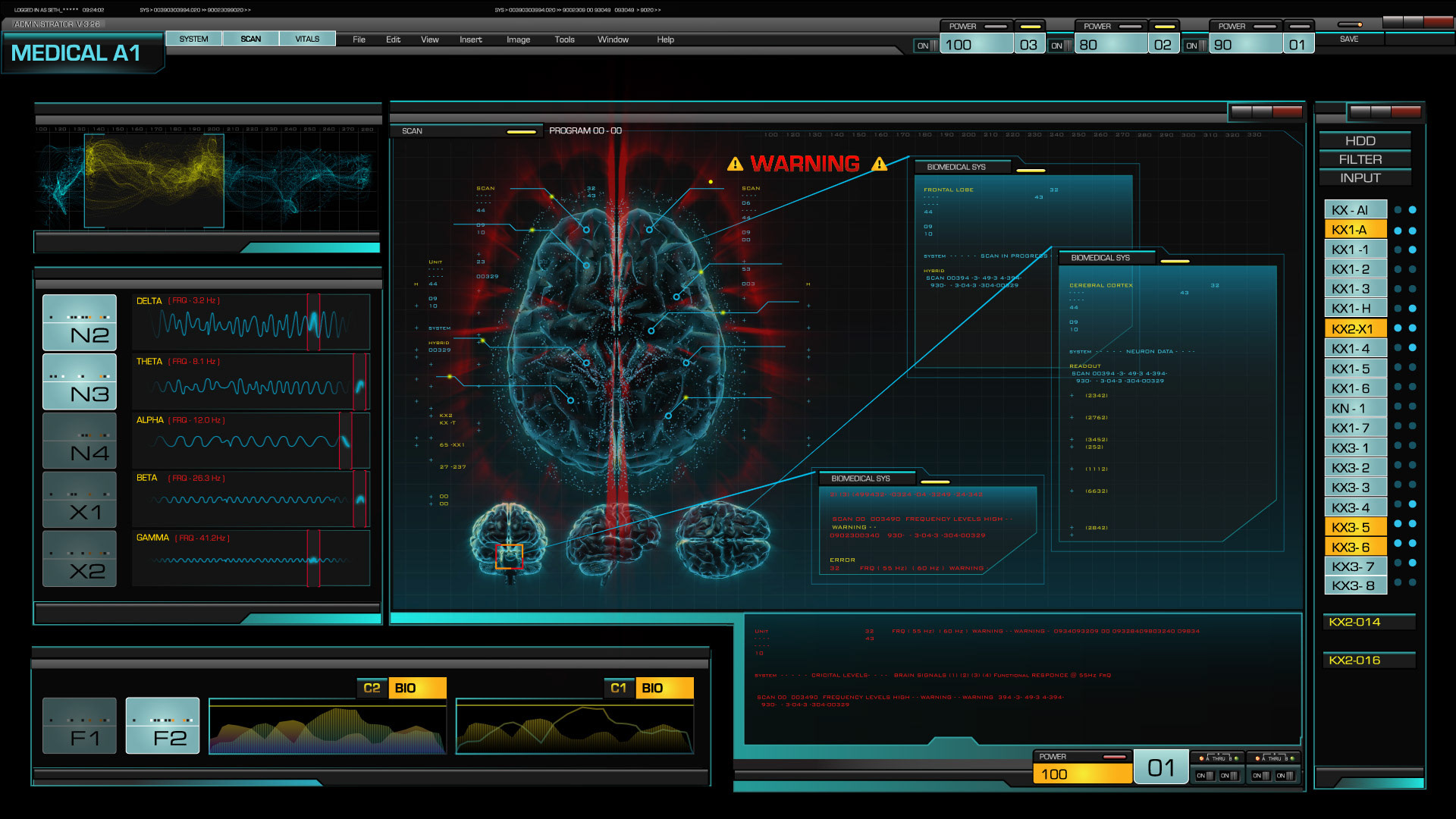Activate the F2 function tile

(162, 726)
